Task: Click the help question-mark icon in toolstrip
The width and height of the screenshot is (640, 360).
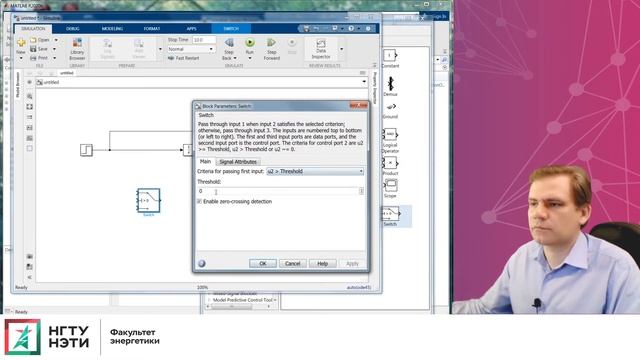Action: (x=351, y=29)
